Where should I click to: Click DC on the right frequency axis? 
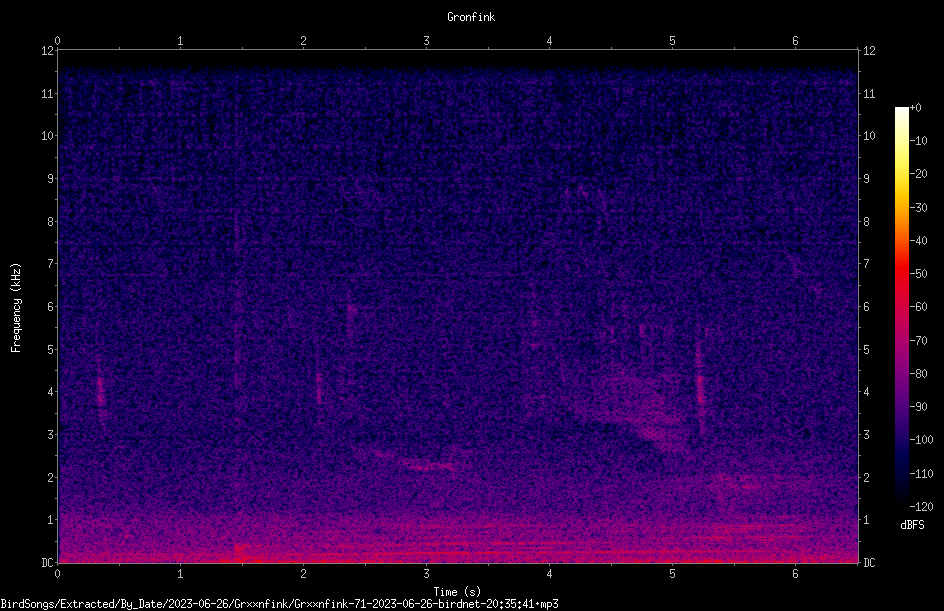click(x=869, y=563)
